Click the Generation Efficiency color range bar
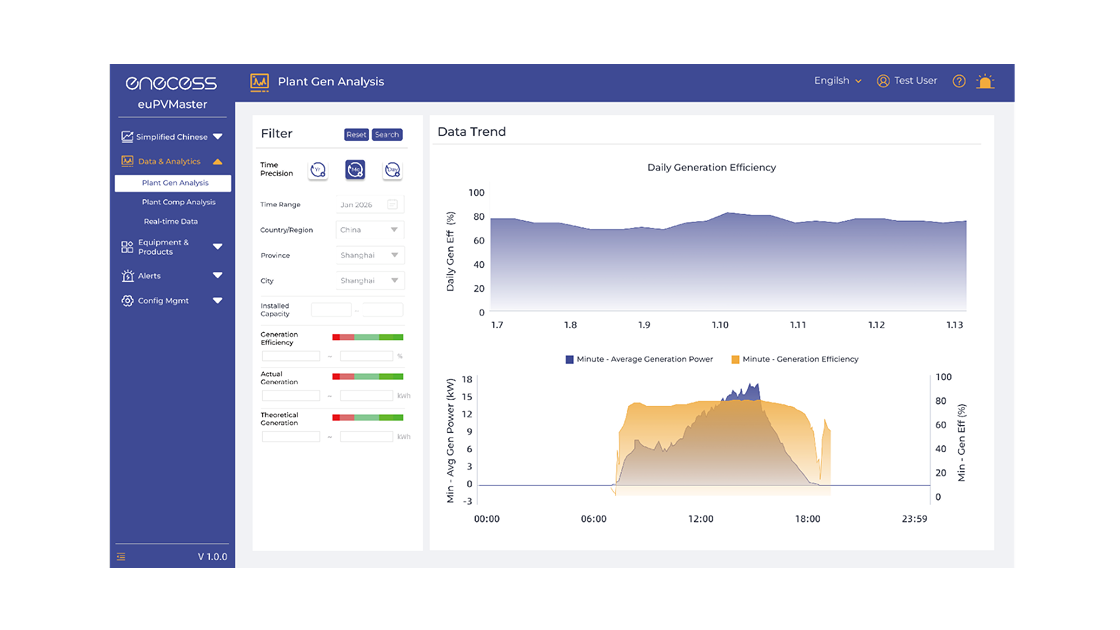Screen dimensions: 1120x630 [368, 337]
